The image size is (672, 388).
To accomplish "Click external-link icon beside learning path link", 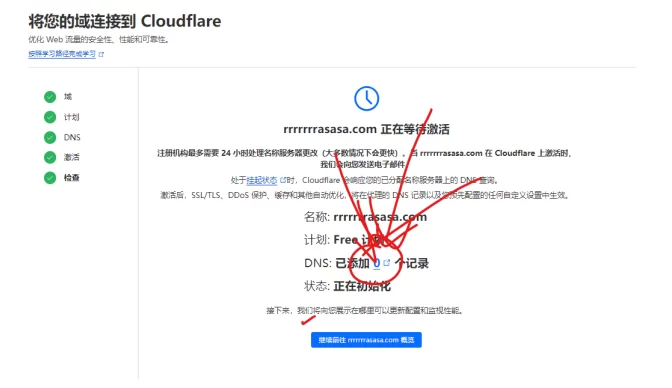I will pyautogui.click(x=101, y=54).
